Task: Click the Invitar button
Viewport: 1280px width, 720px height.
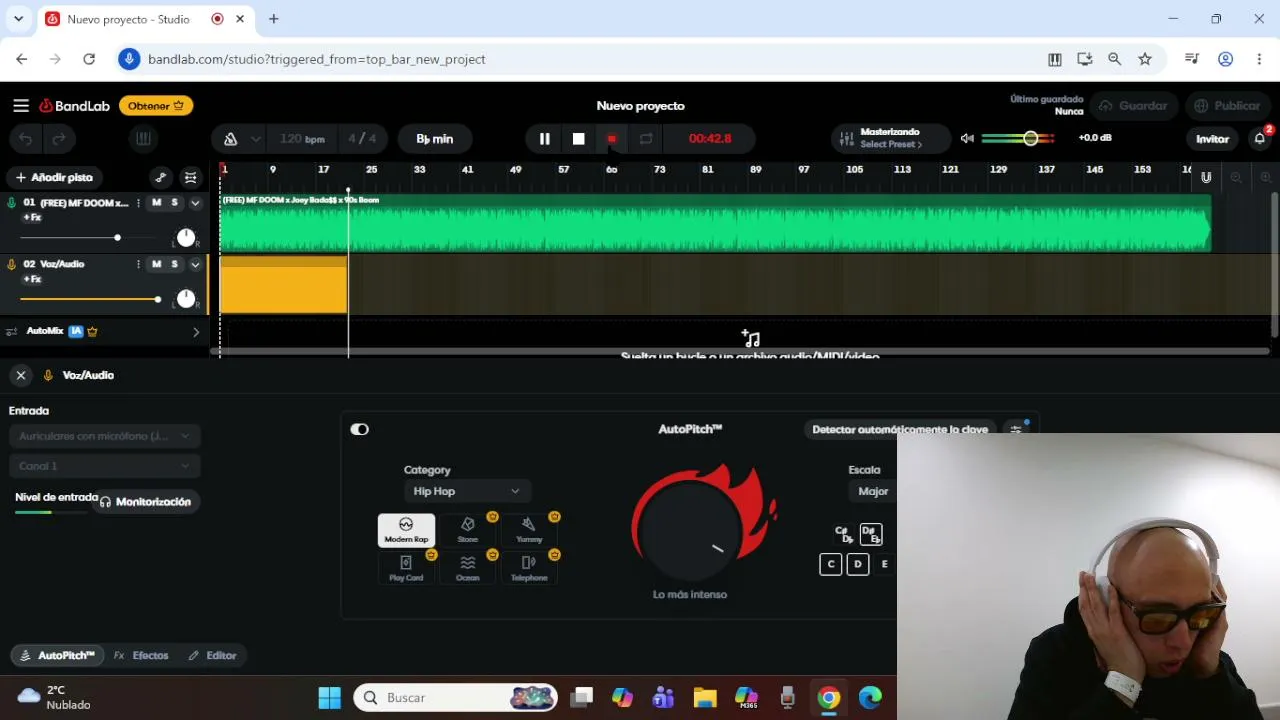Action: tap(1212, 139)
